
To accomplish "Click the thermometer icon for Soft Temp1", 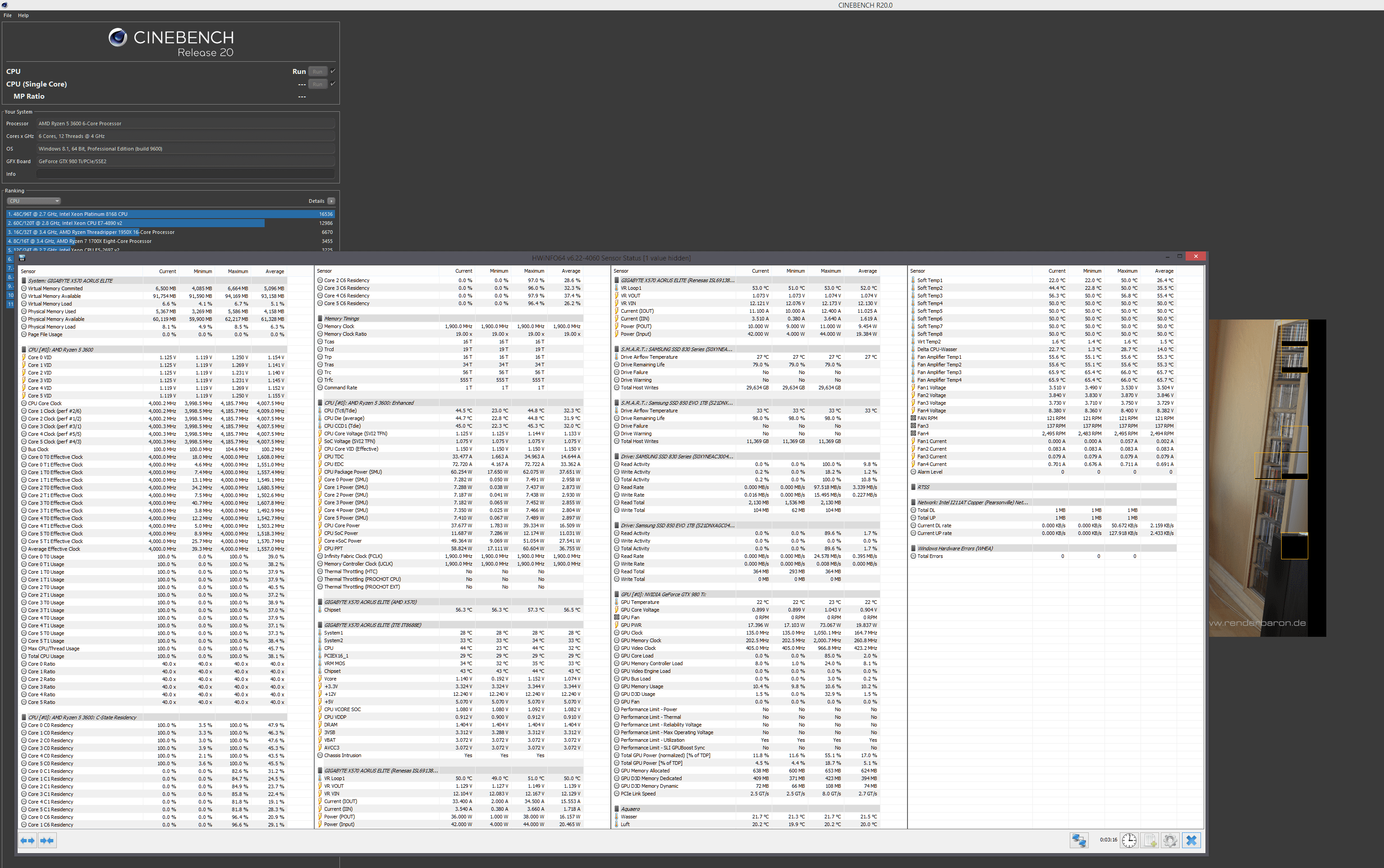I will point(913,281).
